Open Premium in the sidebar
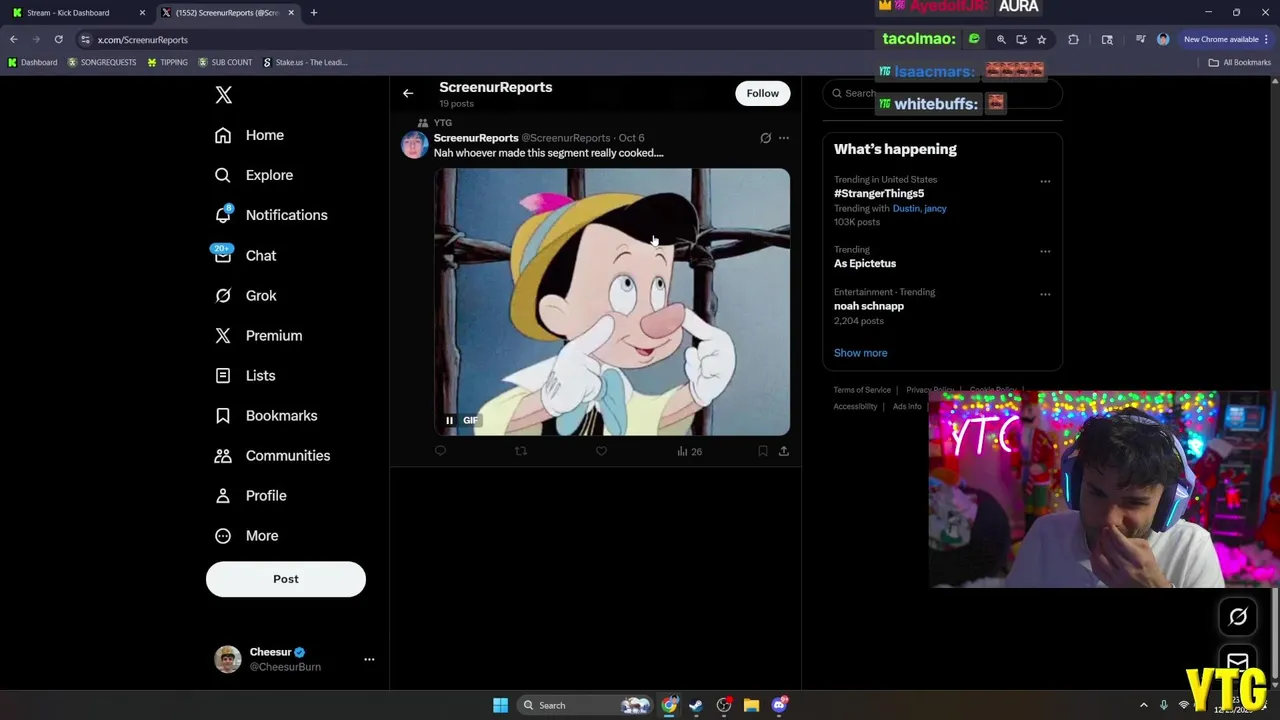Viewport: 1280px width, 720px height. tap(259, 335)
